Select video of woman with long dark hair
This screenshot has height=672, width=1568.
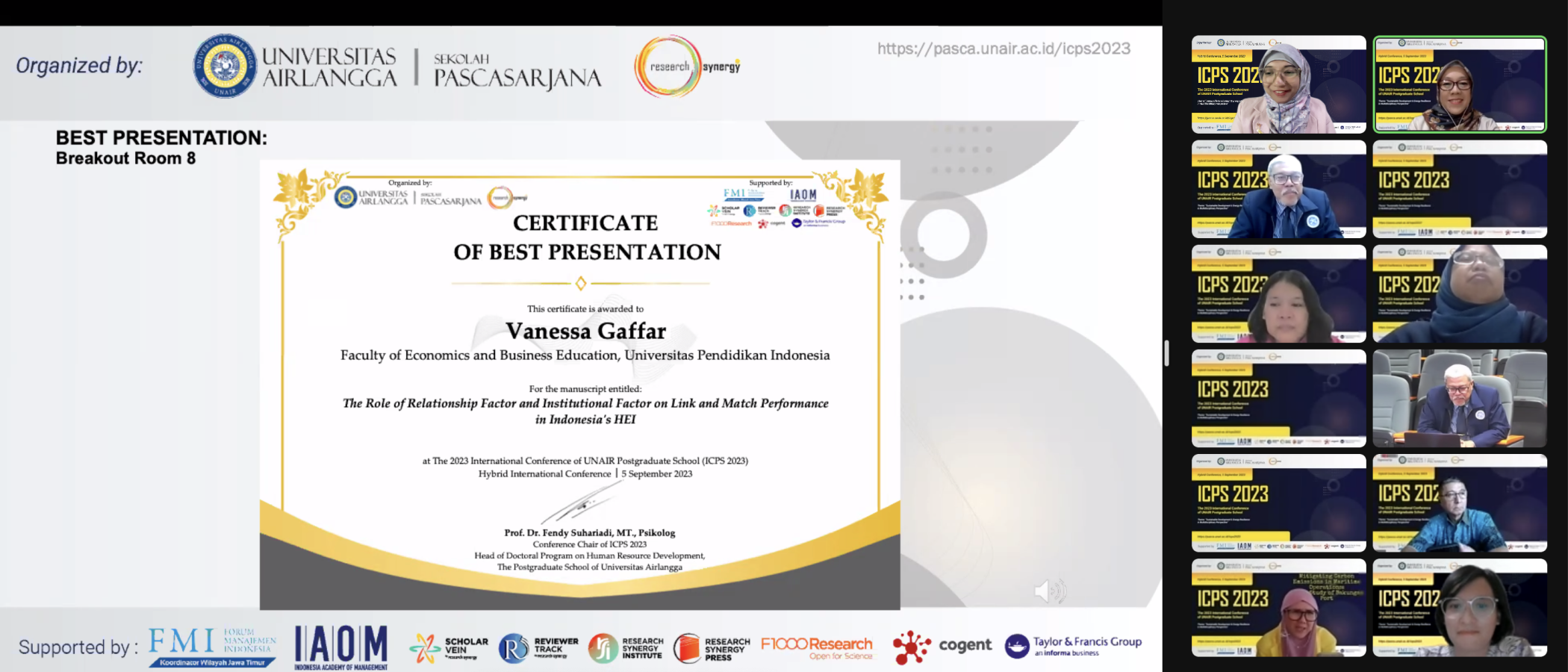(x=1278, y=293)
